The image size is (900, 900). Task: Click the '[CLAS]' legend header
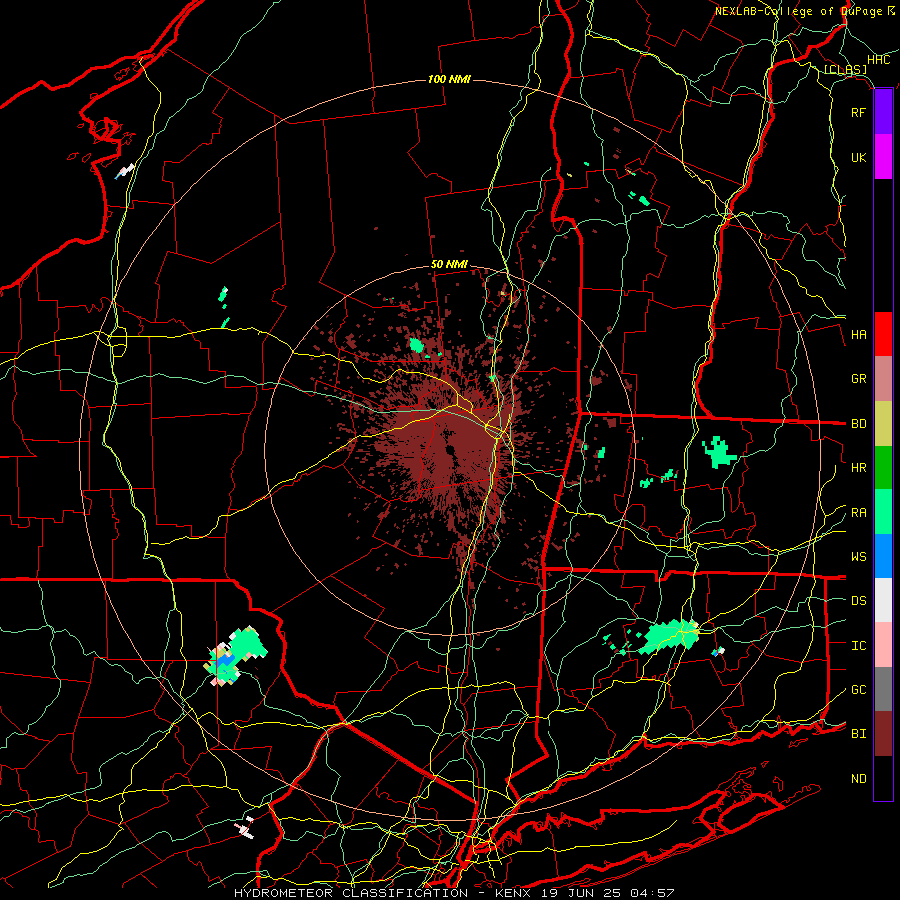845,70
